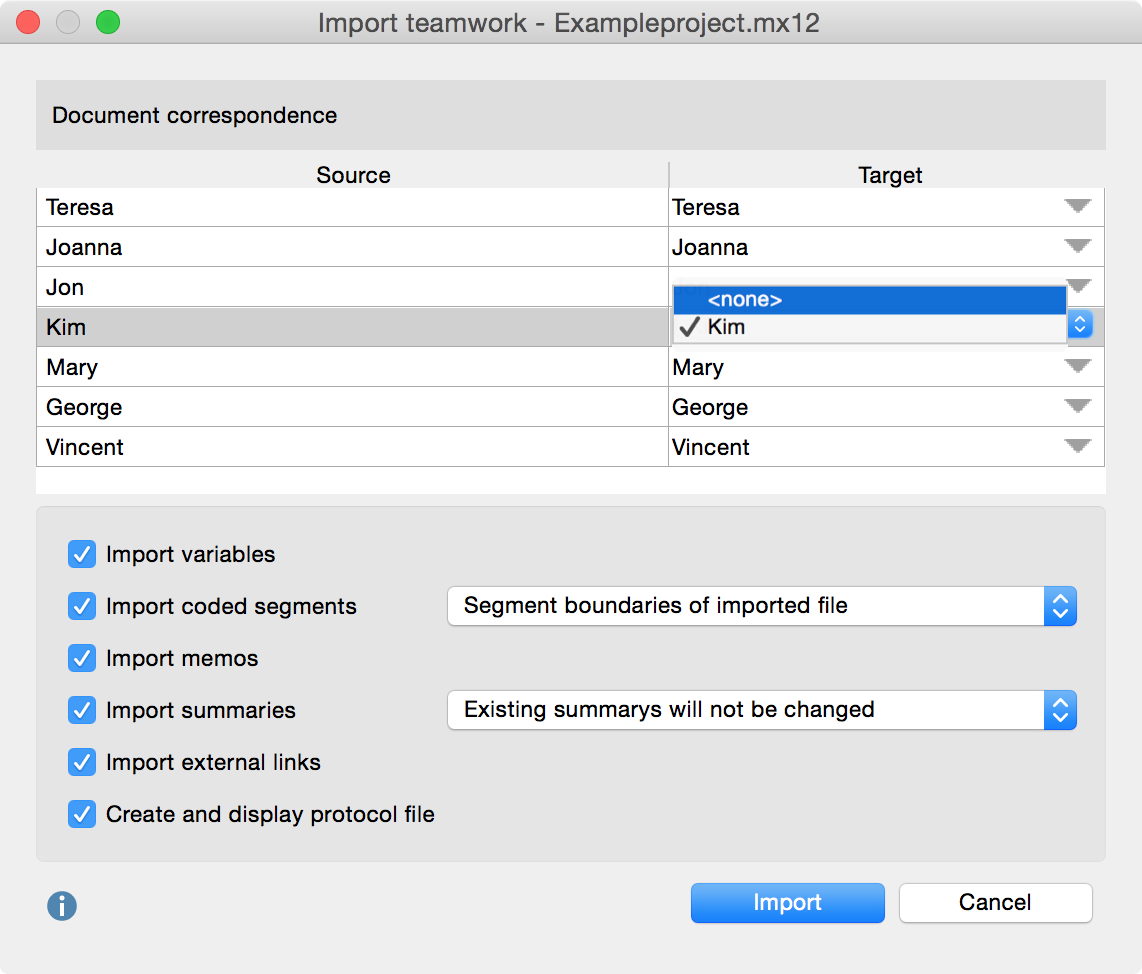Toggle Create and display protocol file checkbox
Screen dimensions: 1142x974
click(x=82, y=814)
